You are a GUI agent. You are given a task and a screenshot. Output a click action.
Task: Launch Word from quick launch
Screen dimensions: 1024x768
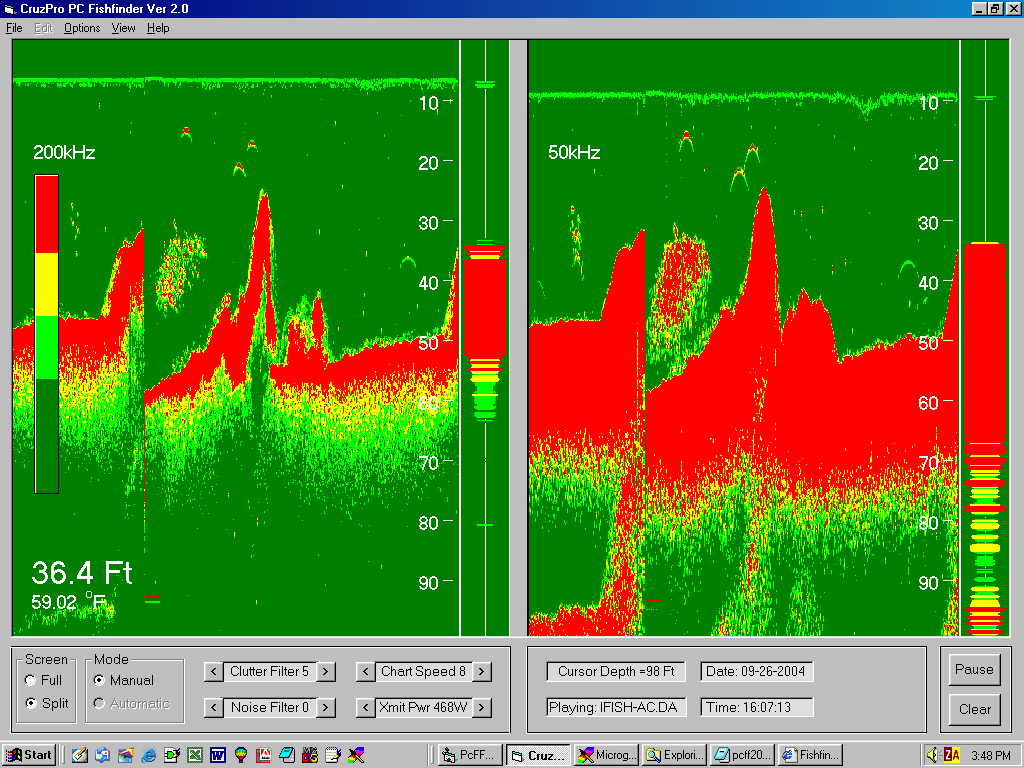coord(217,756)
